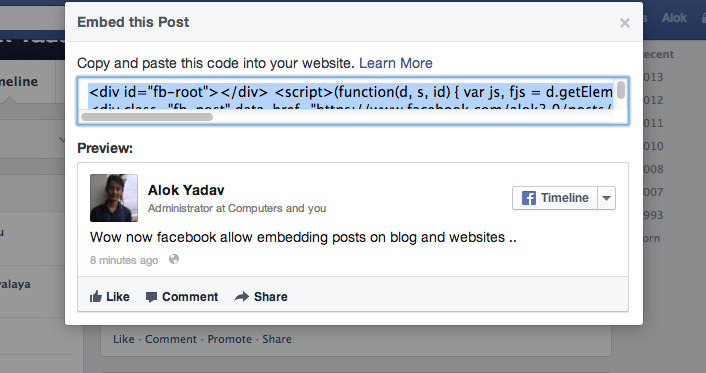Screen dimensions: 706x373
Task: Click the Comment speech bubble icon
Action: [x=151, y=297]
